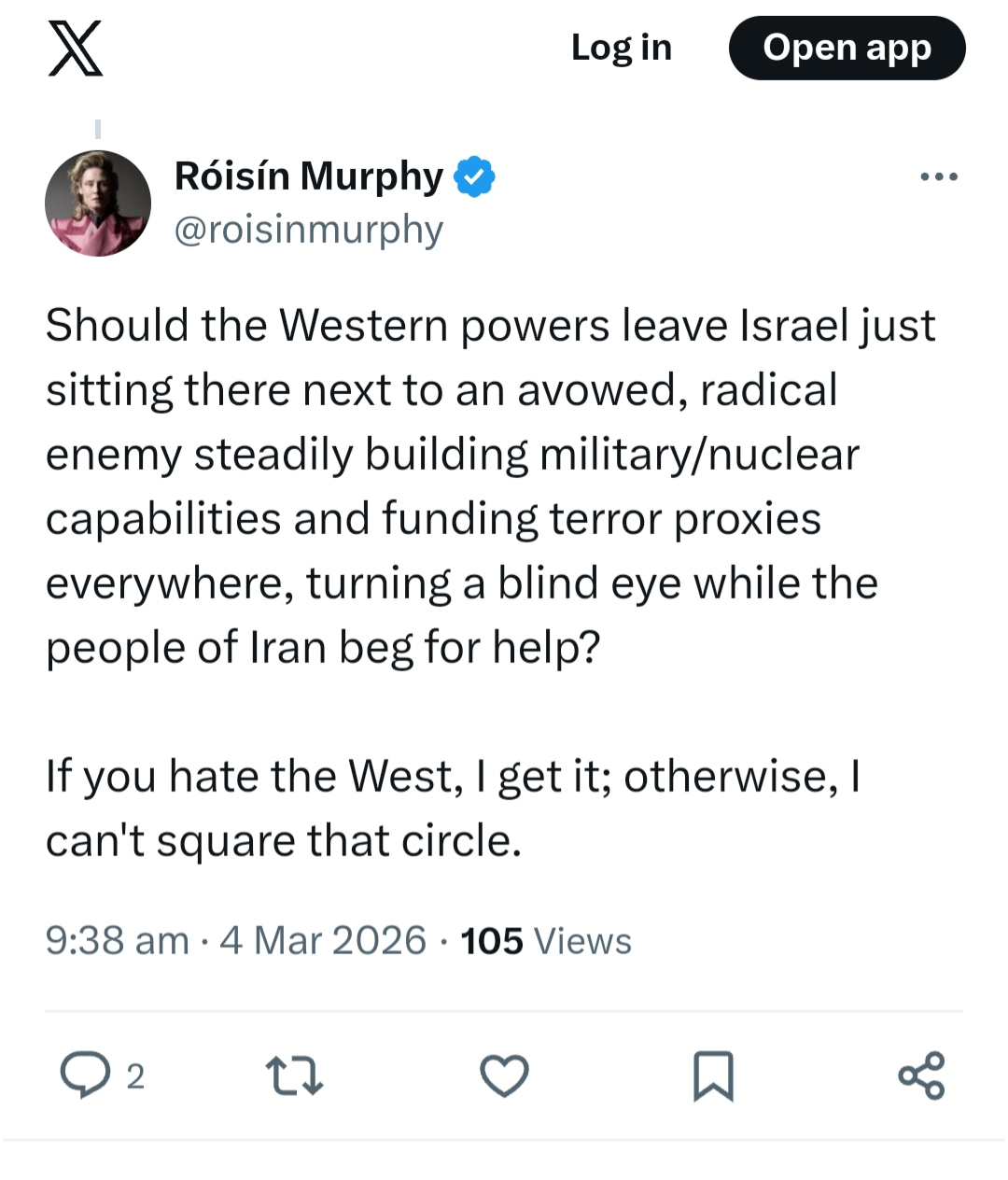
Task: Click the reply speech bubble icon
Action: pyautogui.click(x=85, y=1075)
